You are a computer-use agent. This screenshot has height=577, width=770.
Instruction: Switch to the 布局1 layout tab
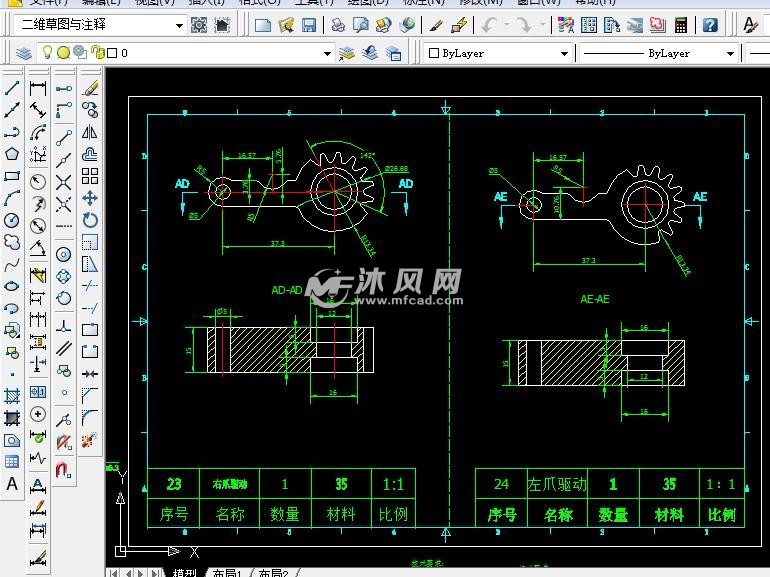pyautogui.click(x=227, y=573)
